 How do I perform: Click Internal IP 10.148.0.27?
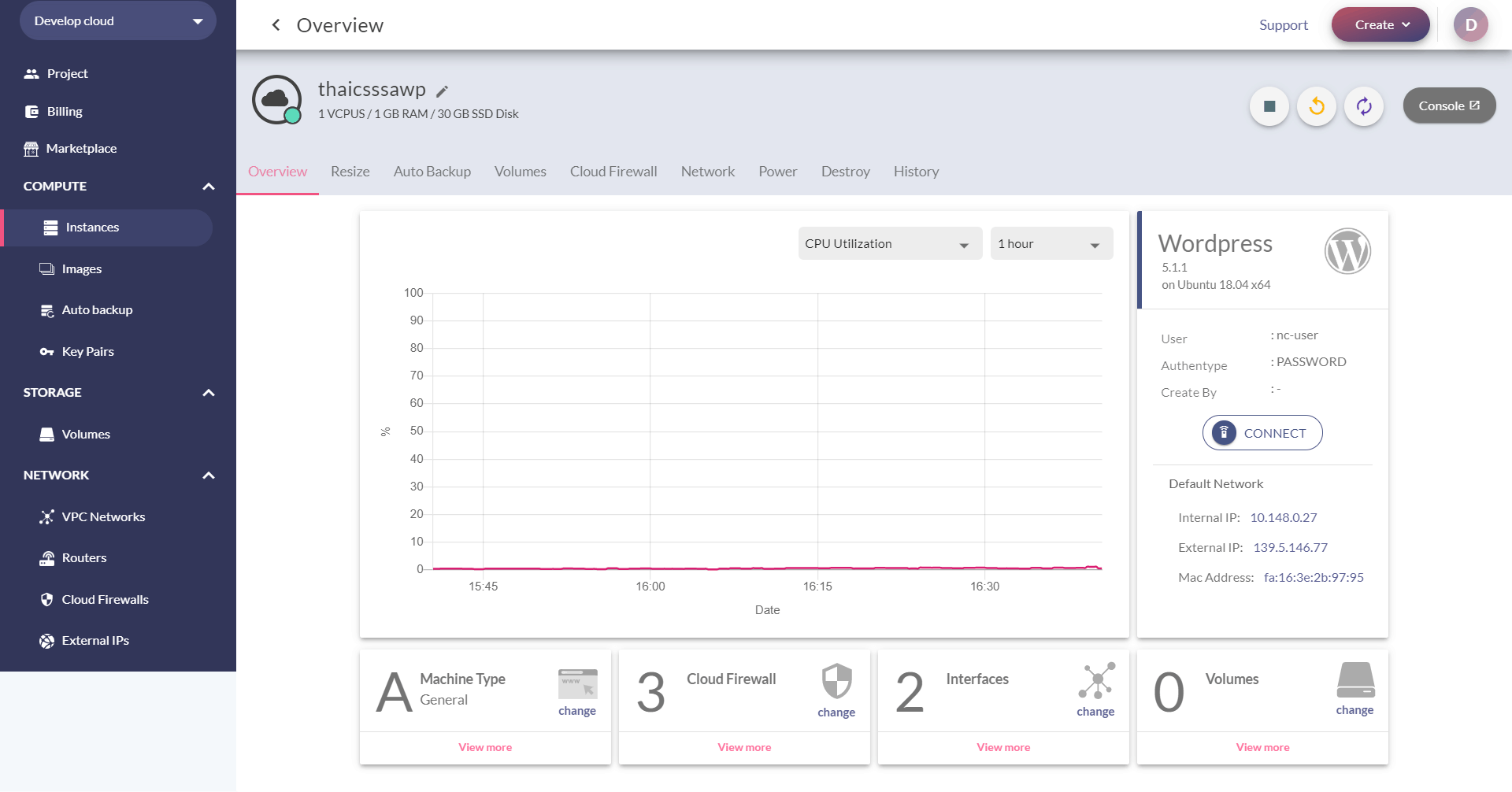pyautogui.click(x=1284, y=518)
